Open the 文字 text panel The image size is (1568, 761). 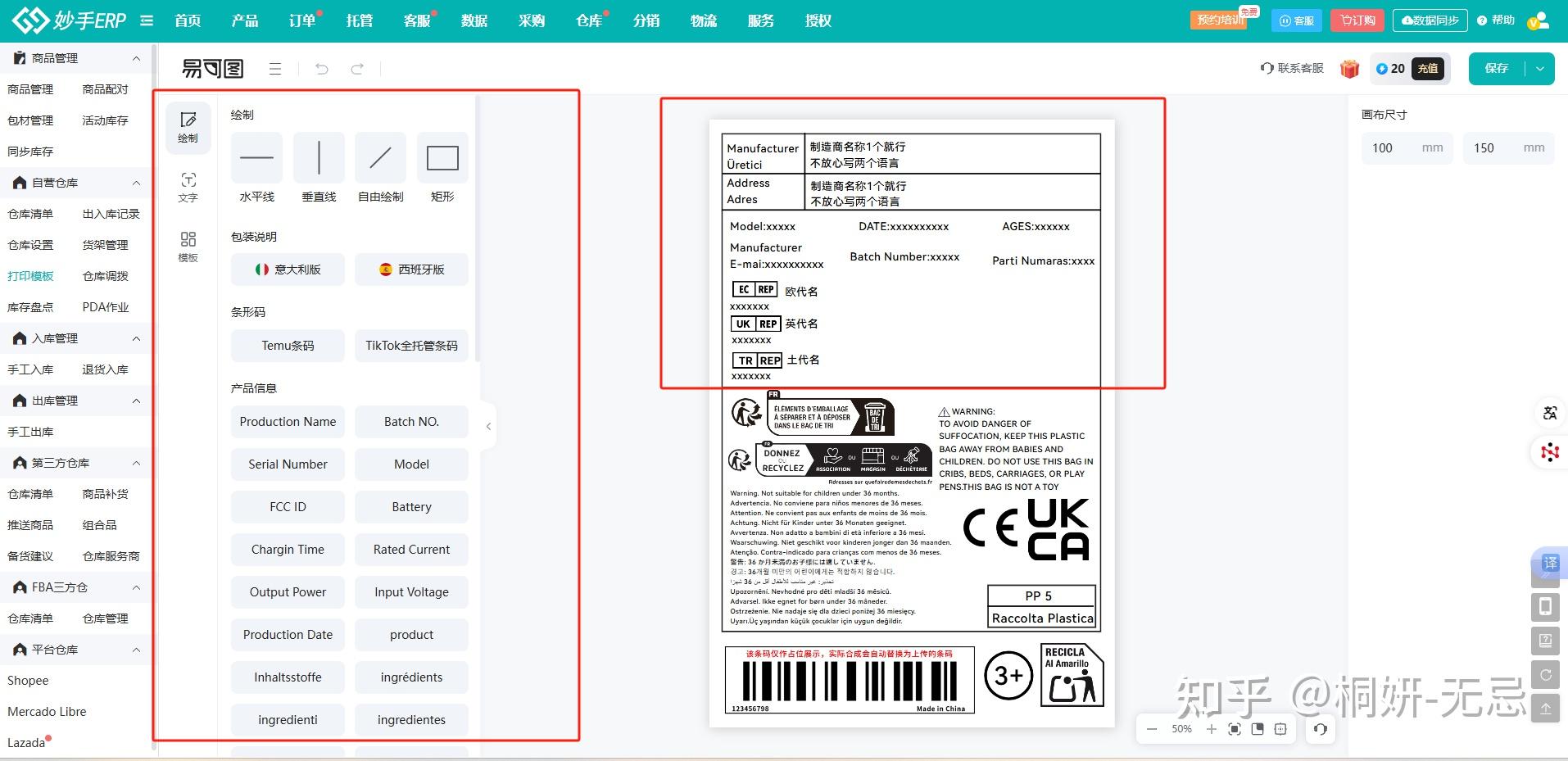click(188, 188)
